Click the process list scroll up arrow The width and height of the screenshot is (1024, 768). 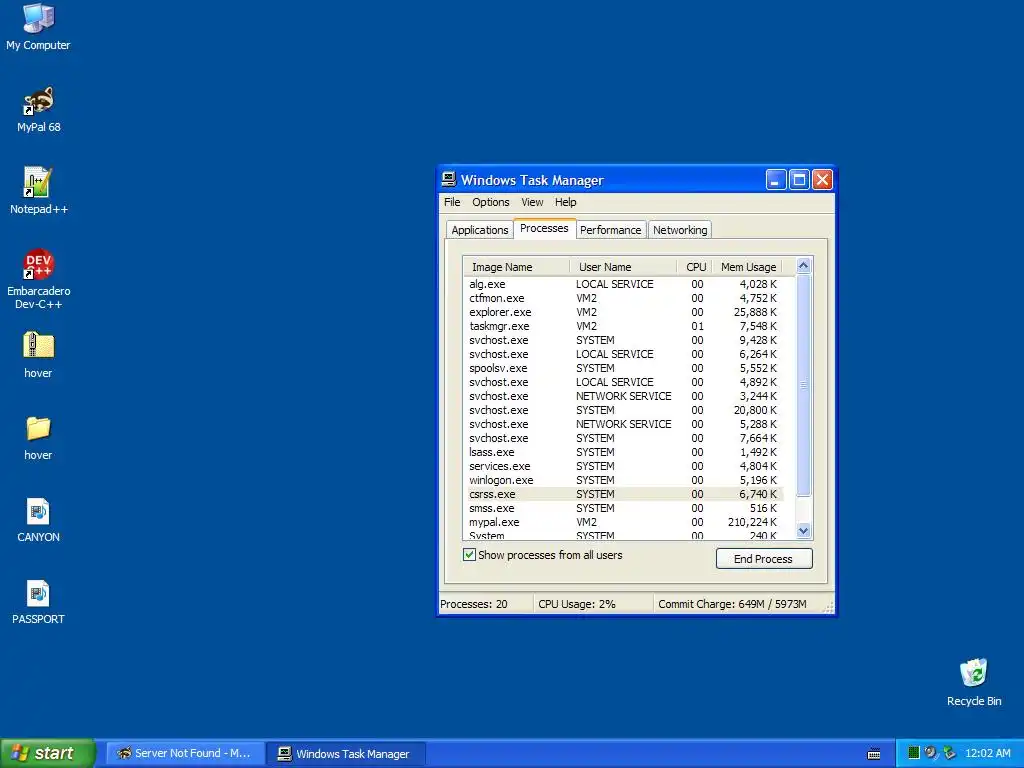[x=803, y=265]
